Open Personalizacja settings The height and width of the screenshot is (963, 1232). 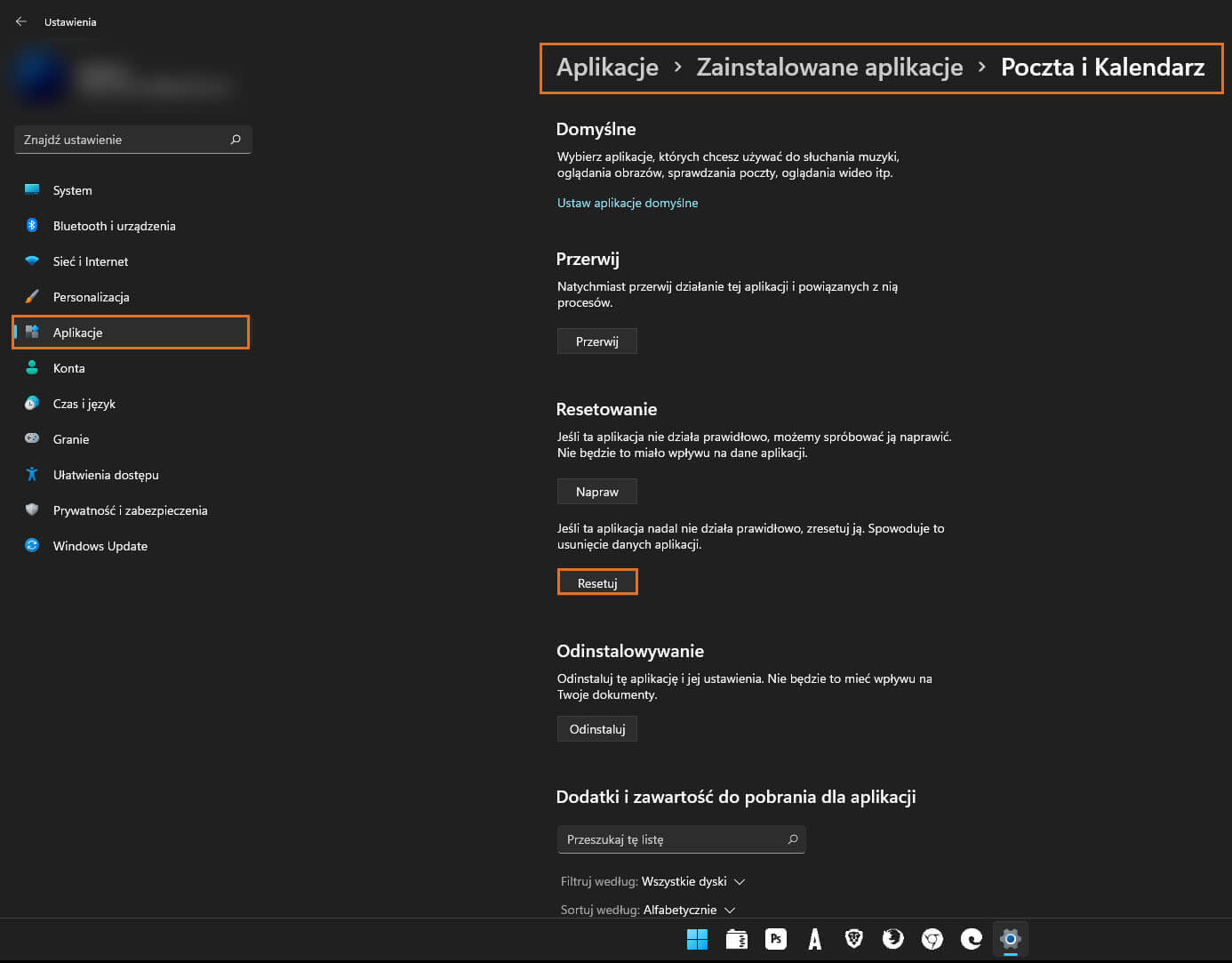pos(132,297)
